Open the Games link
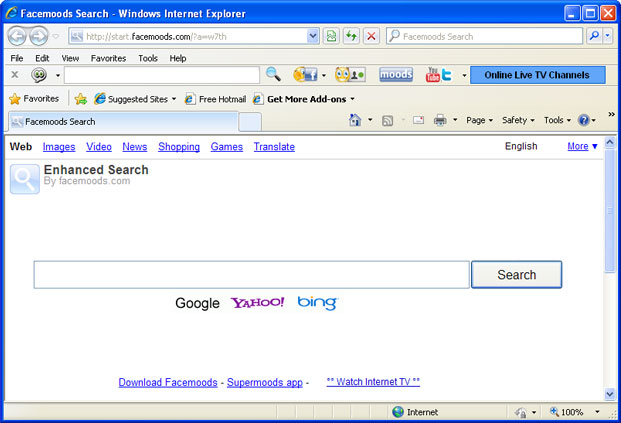Viewport: 621px width, 423px height. click(227, 147)
